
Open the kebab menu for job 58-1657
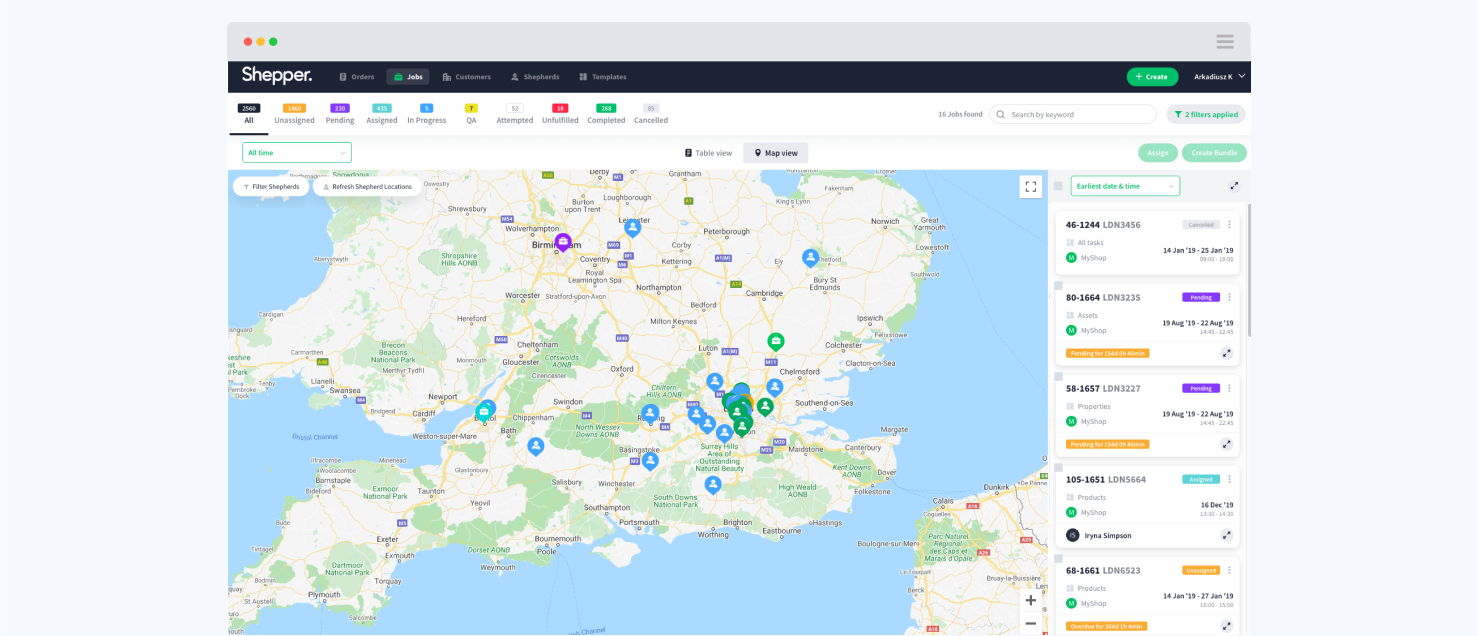[1229, 388]
